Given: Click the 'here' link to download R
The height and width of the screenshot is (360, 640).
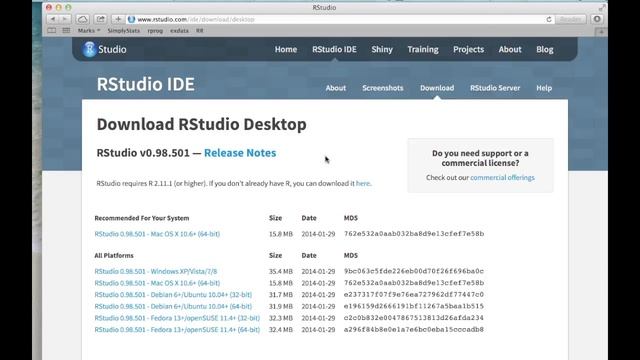Looking at the screenshot, I should (x=363, y=183).
